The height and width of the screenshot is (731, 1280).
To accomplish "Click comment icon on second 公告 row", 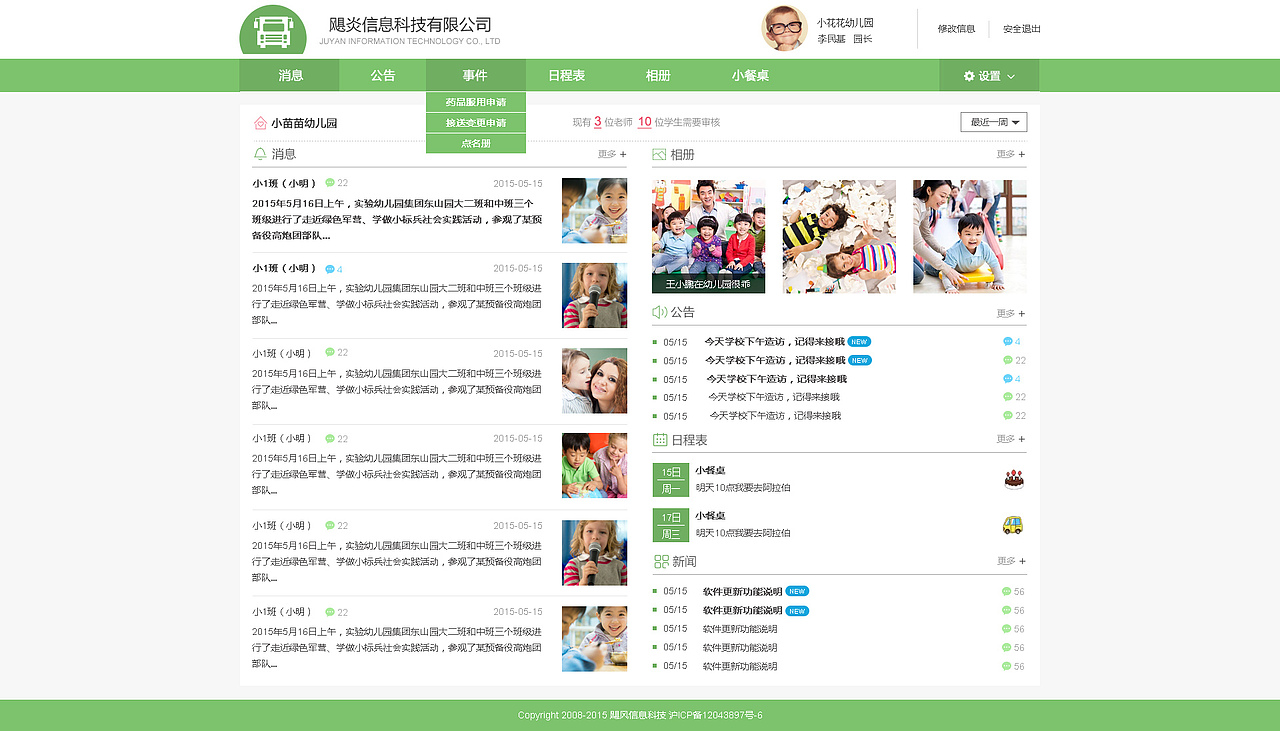I will [x=1008, y=360].
